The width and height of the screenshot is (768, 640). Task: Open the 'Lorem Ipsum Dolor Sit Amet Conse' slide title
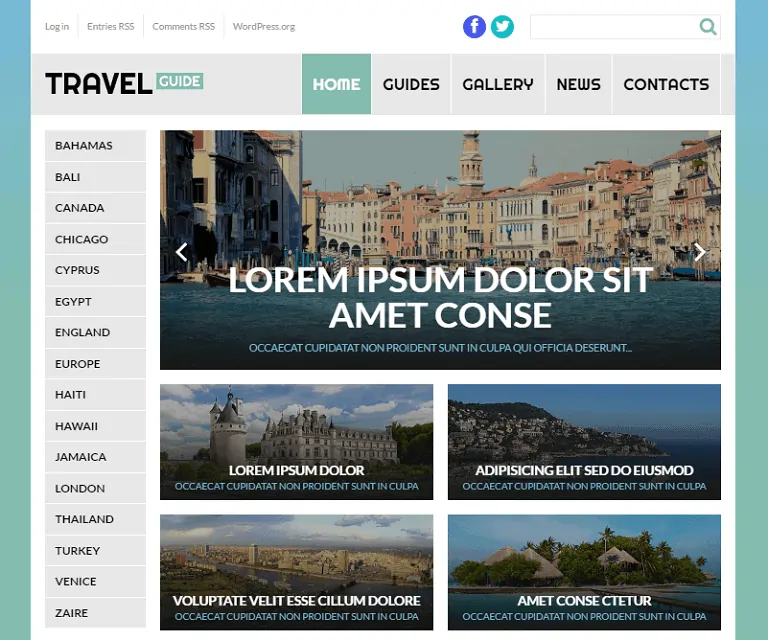(x=440, y=297)
